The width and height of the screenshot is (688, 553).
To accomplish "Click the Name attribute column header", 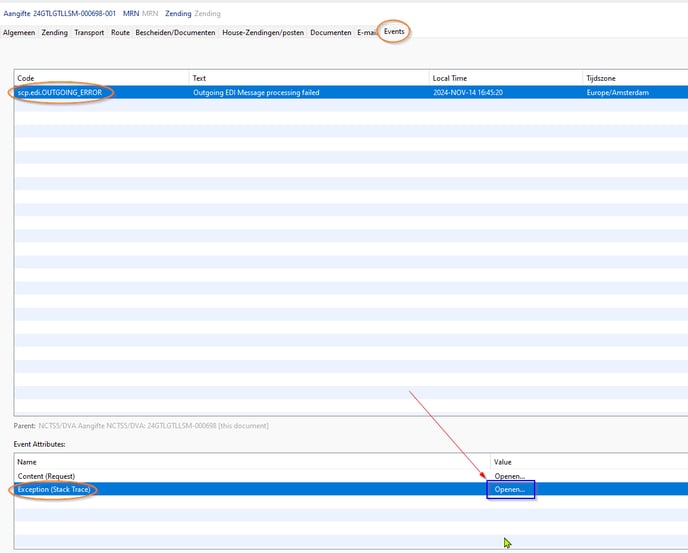I will tap(253, 462).
